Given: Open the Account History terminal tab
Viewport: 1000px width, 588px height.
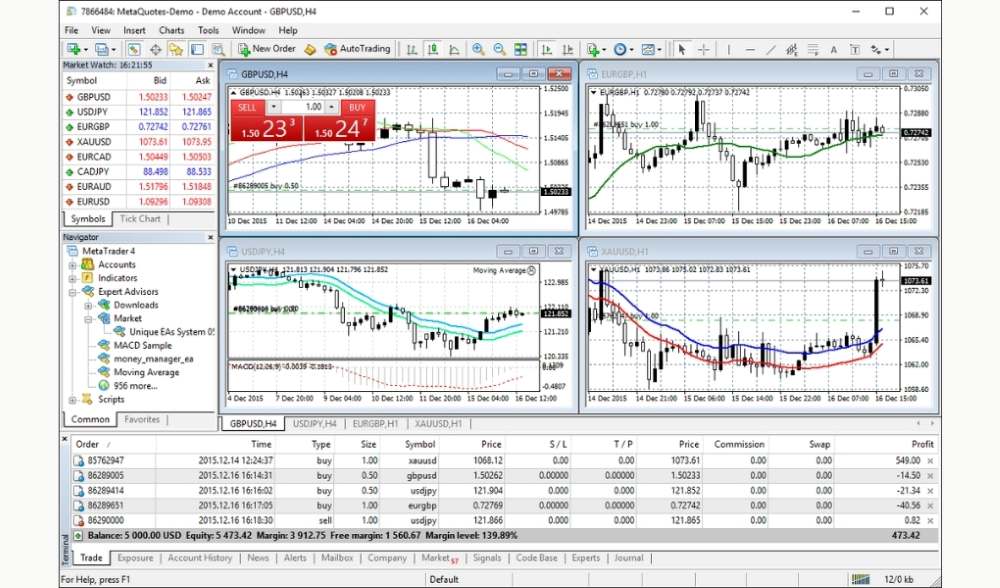Looking at the screenshot, I should (200, 557).
